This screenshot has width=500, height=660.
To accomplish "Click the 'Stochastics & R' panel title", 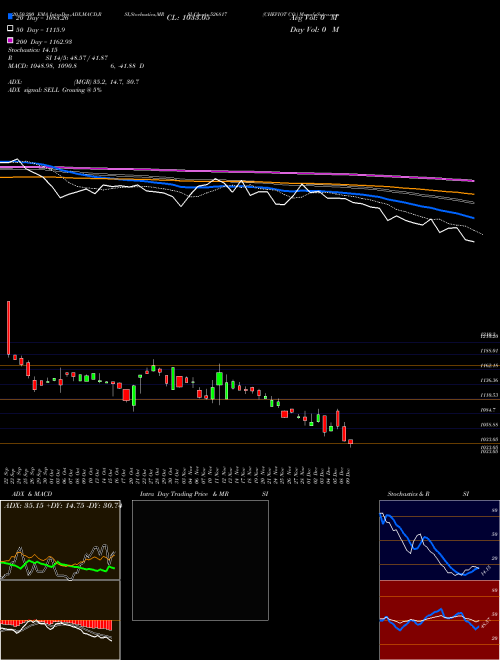I will 408,494.
